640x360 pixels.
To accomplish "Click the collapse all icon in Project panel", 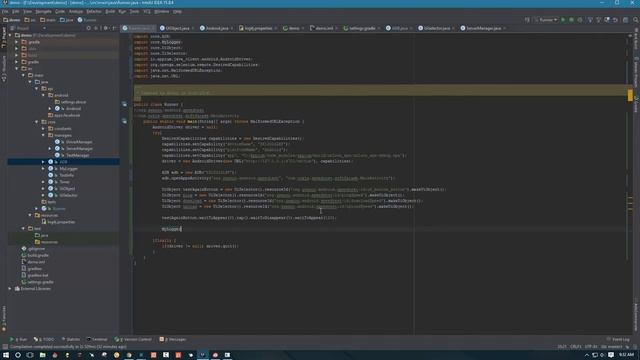I will pos(96,28).
